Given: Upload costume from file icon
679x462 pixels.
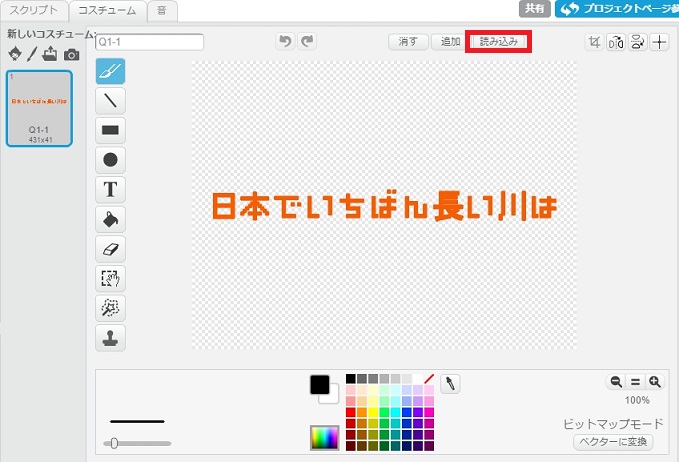Looking at the screenshot, I should tap(50, 54).
